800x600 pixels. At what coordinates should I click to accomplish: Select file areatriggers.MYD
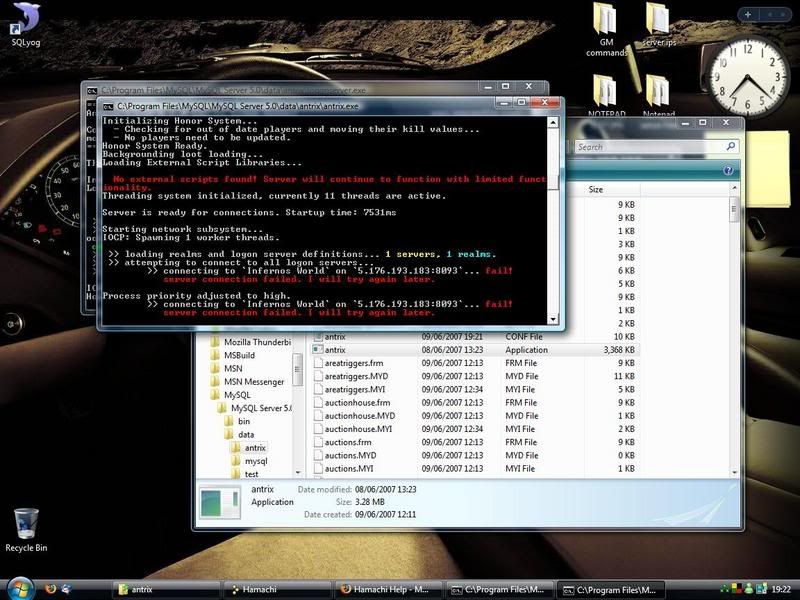click(357, 376)
